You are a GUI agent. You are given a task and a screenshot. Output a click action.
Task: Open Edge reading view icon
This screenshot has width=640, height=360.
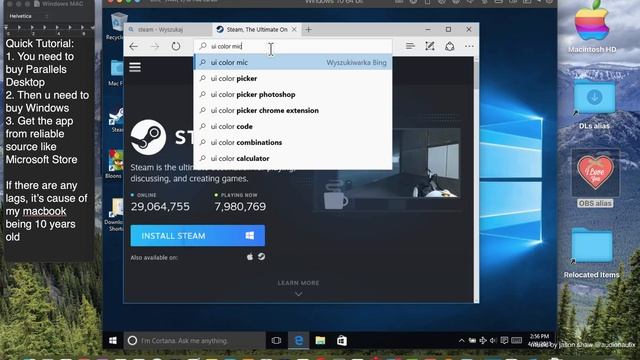coord(410,46)
